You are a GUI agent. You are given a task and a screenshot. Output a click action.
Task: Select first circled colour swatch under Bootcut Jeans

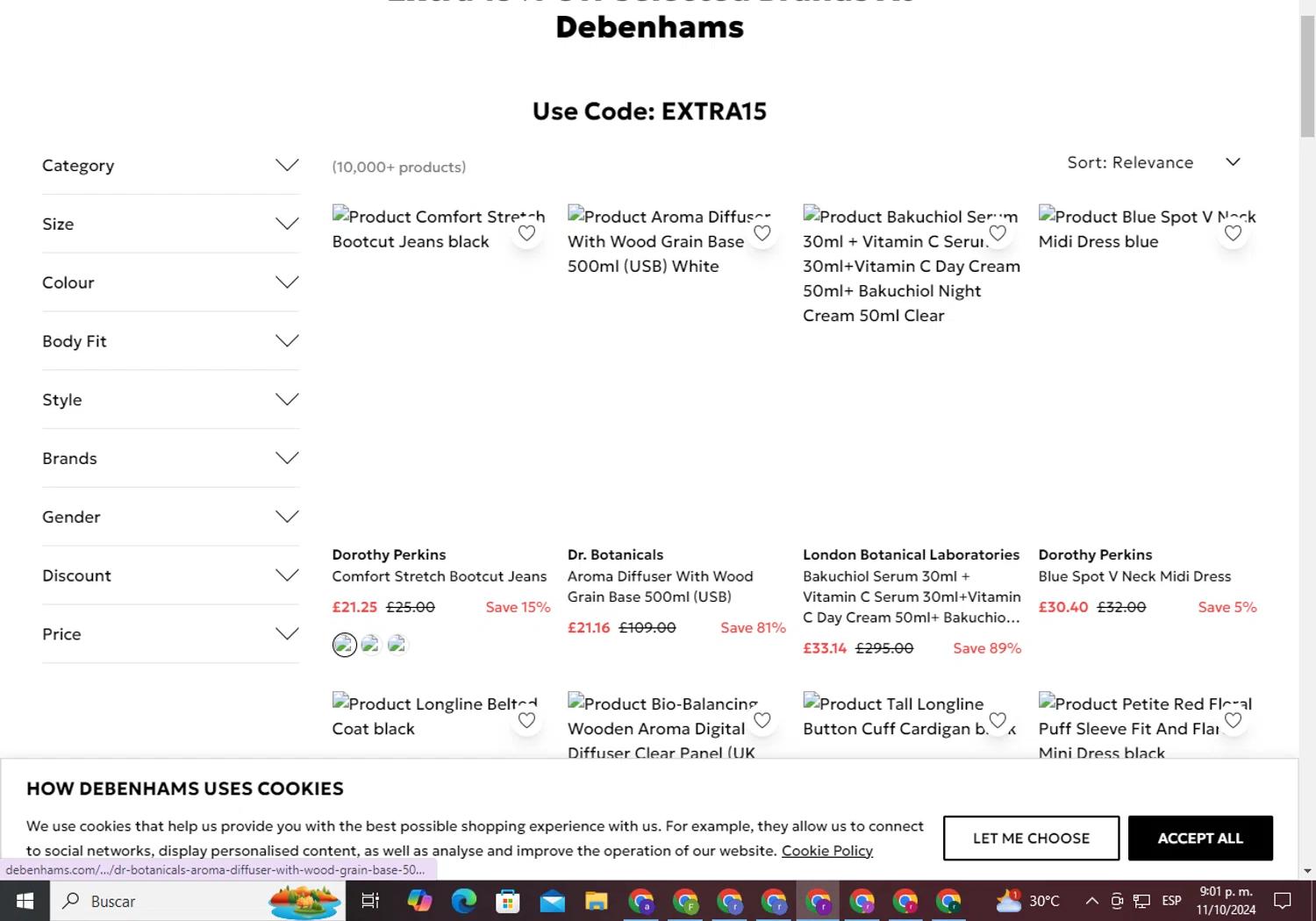345,645
